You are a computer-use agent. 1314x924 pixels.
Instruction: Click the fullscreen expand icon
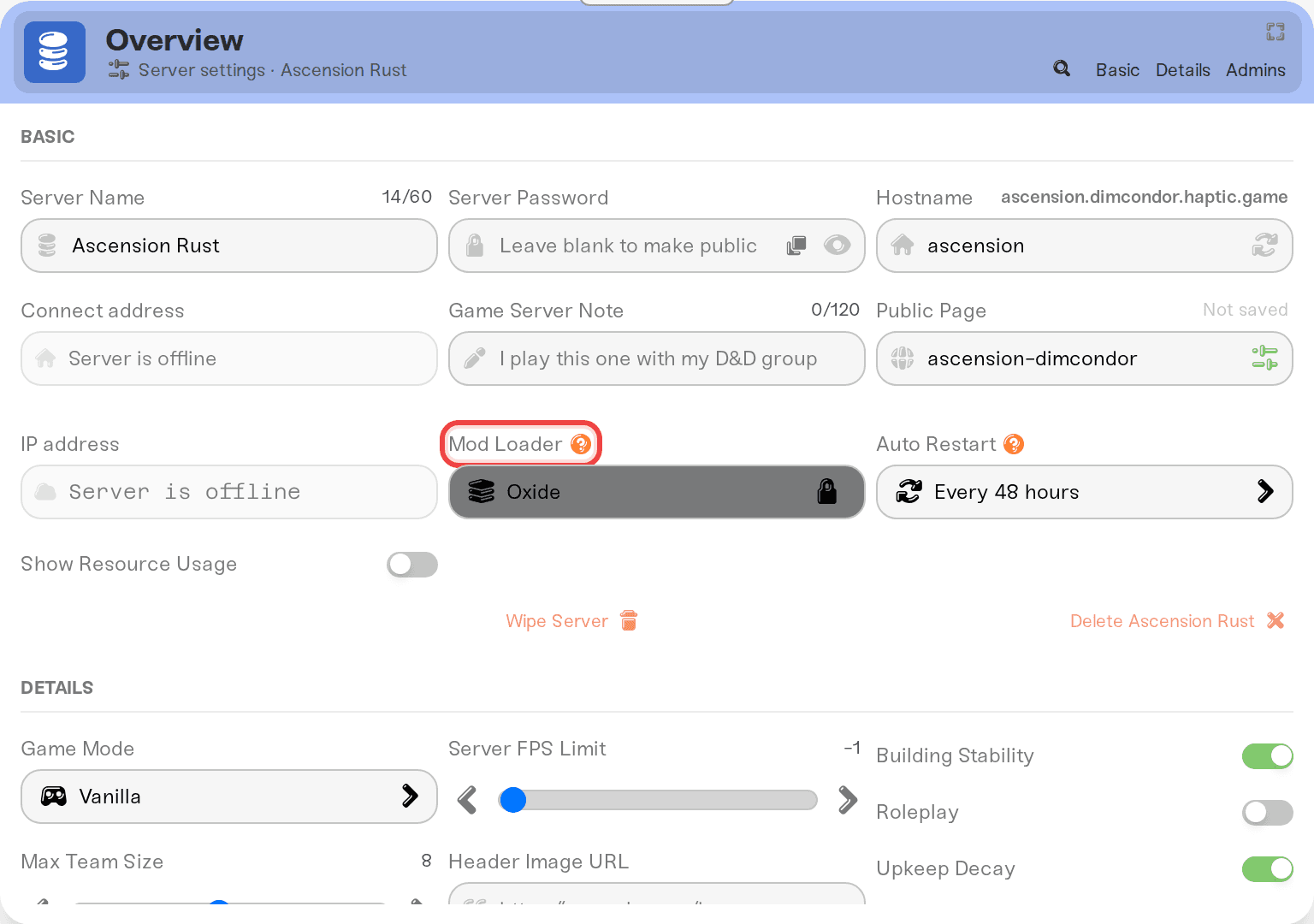point(1276,32)
